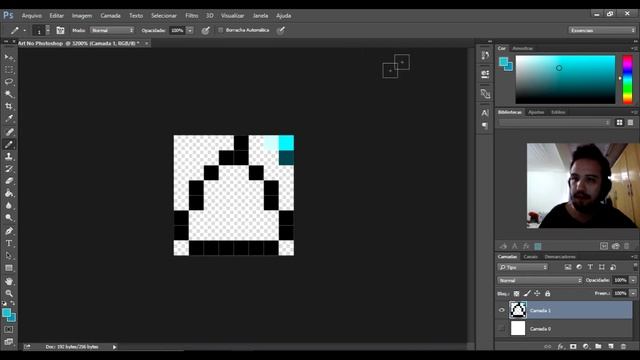Open the pencil Modo dropdown

pos(112,30)
